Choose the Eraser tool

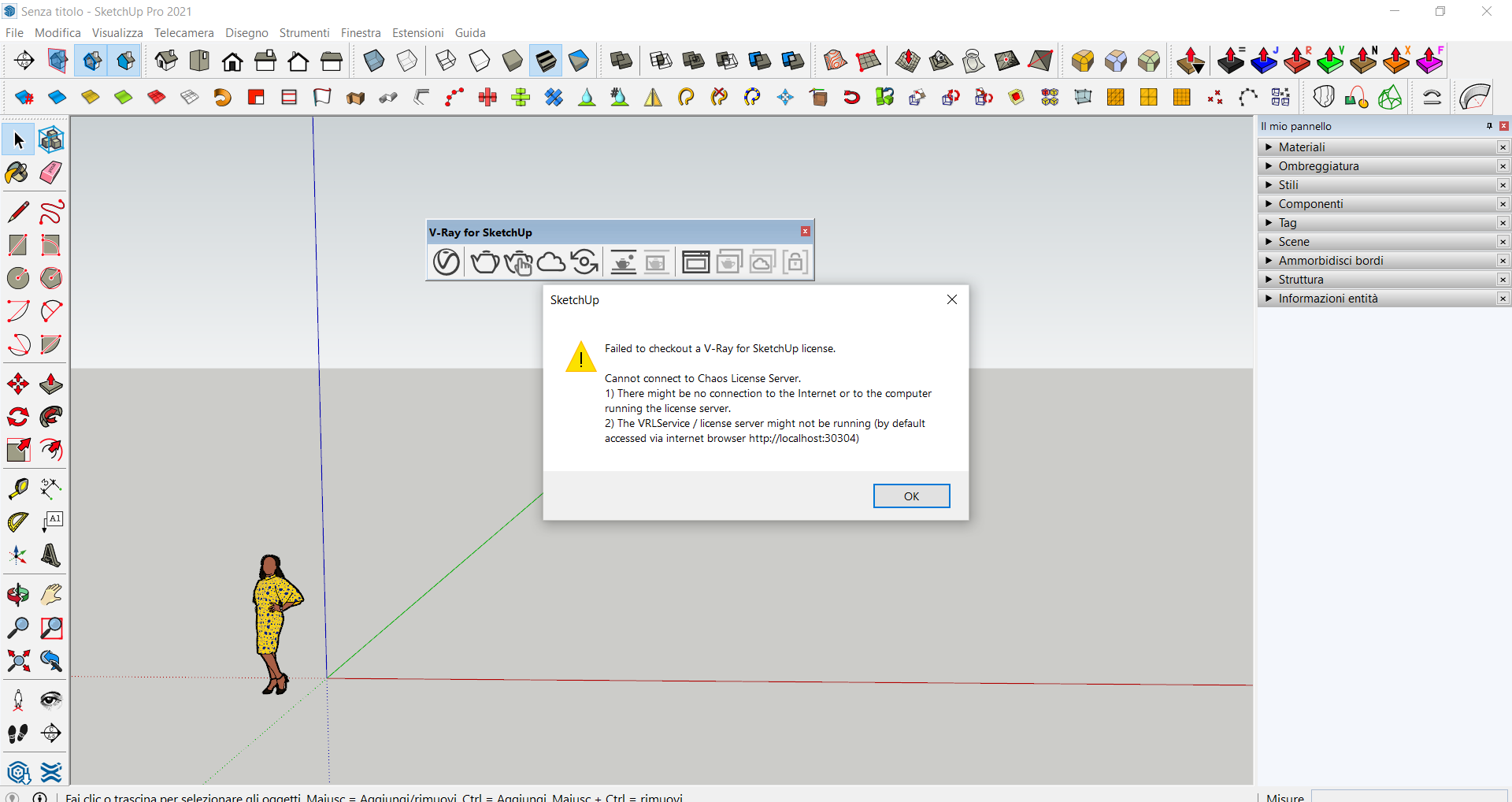(51, 173)
